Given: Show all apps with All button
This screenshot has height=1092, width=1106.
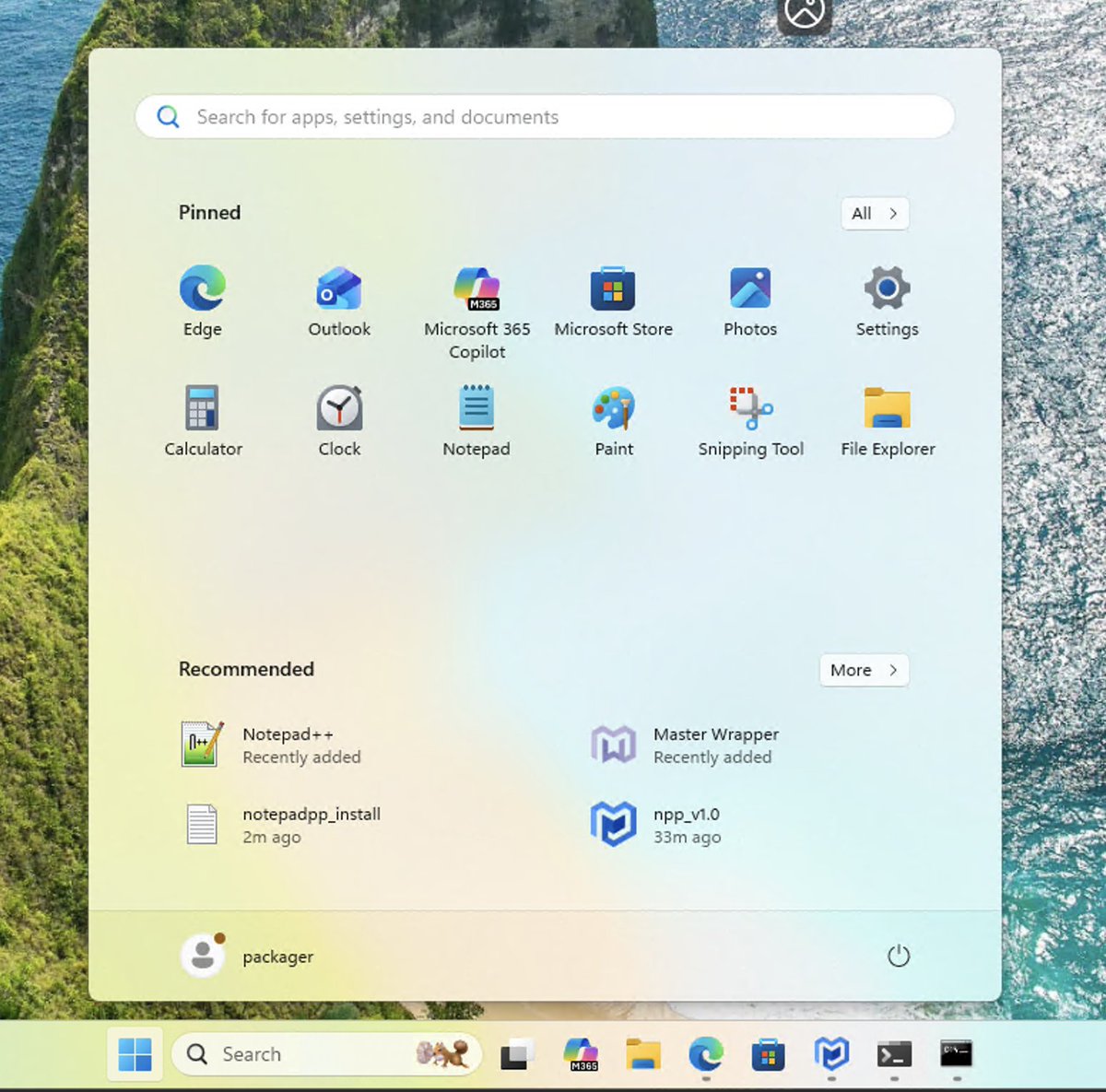Looking at the screenshot, I should [875, 214].
